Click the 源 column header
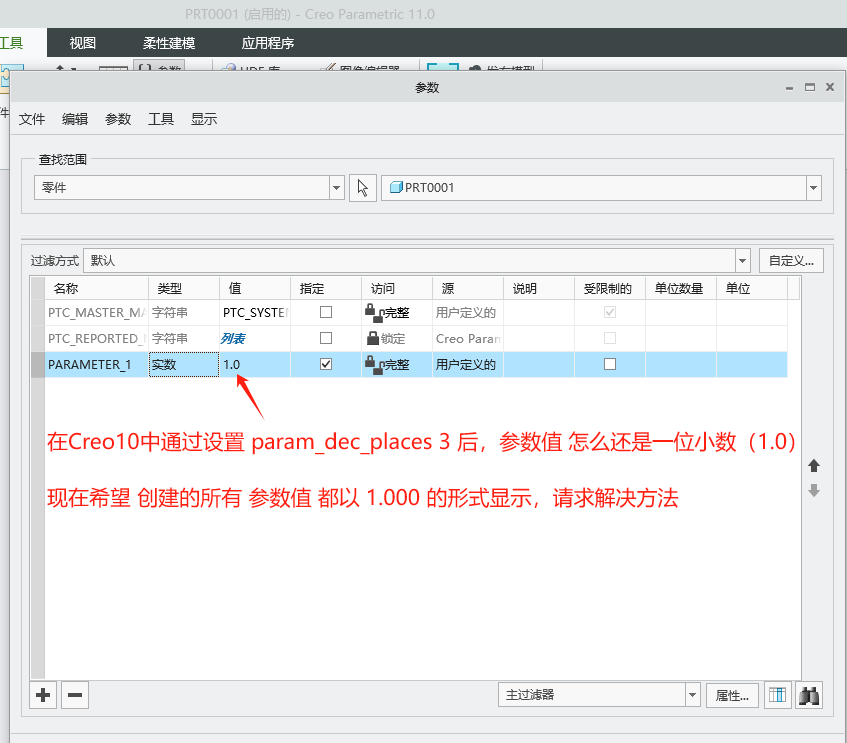Image resolution: width=847 pixels, height=743 pixels. click(468, 289)
